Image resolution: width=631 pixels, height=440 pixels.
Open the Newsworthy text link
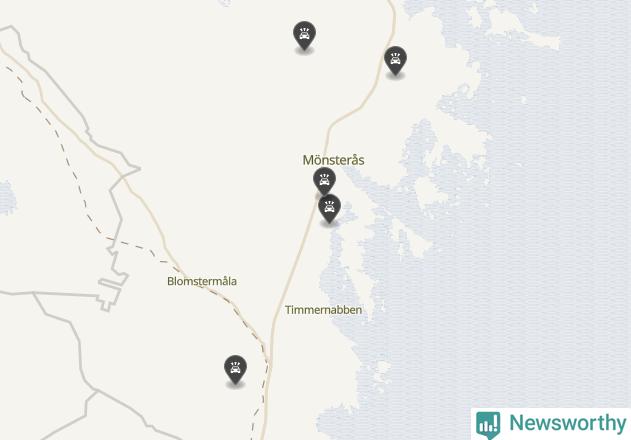[567, 423]
